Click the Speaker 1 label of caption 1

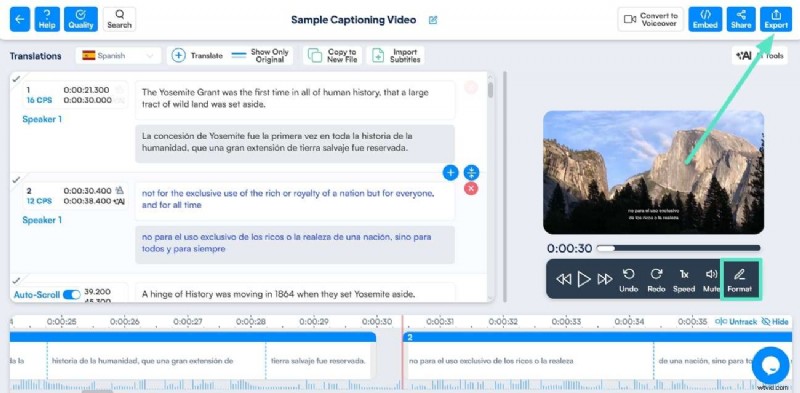click(42, 119)
